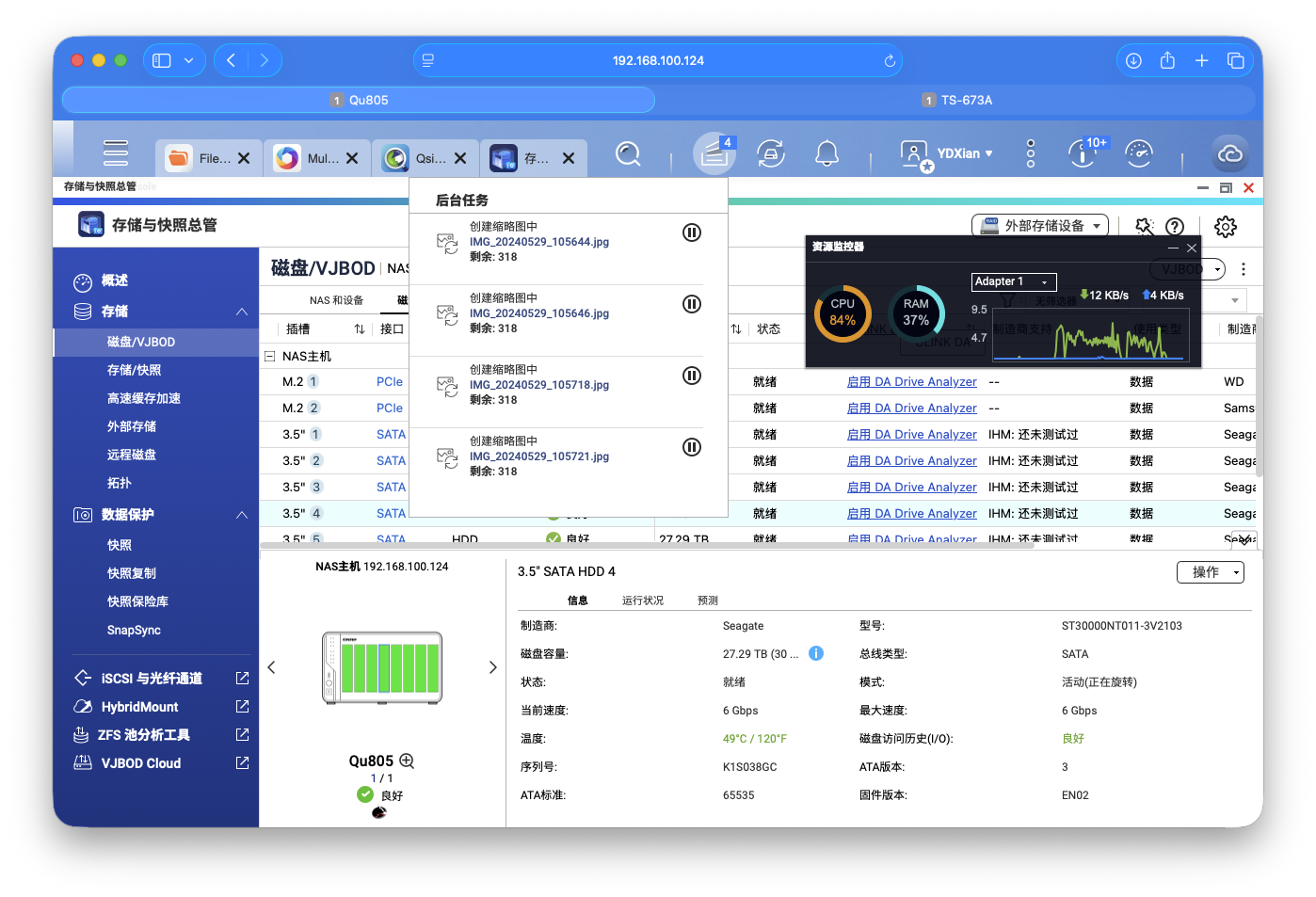The width and height of the screenshot is (1316, 897).
Task: Open the Adapter 1 dropdown in resource monitor
Action: (x=1013, y=281)
